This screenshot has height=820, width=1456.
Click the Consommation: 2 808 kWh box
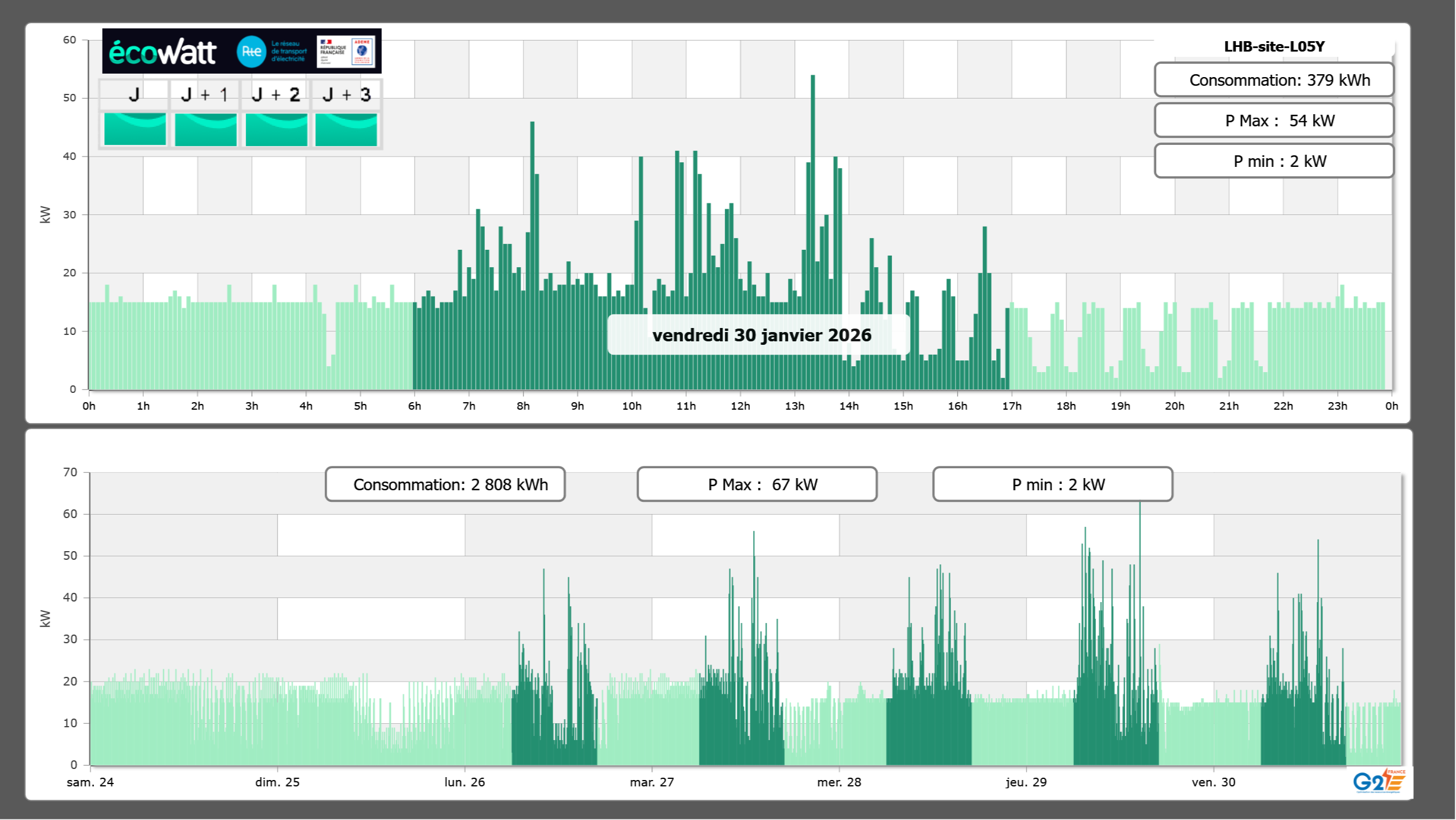(x=445, y=484)
